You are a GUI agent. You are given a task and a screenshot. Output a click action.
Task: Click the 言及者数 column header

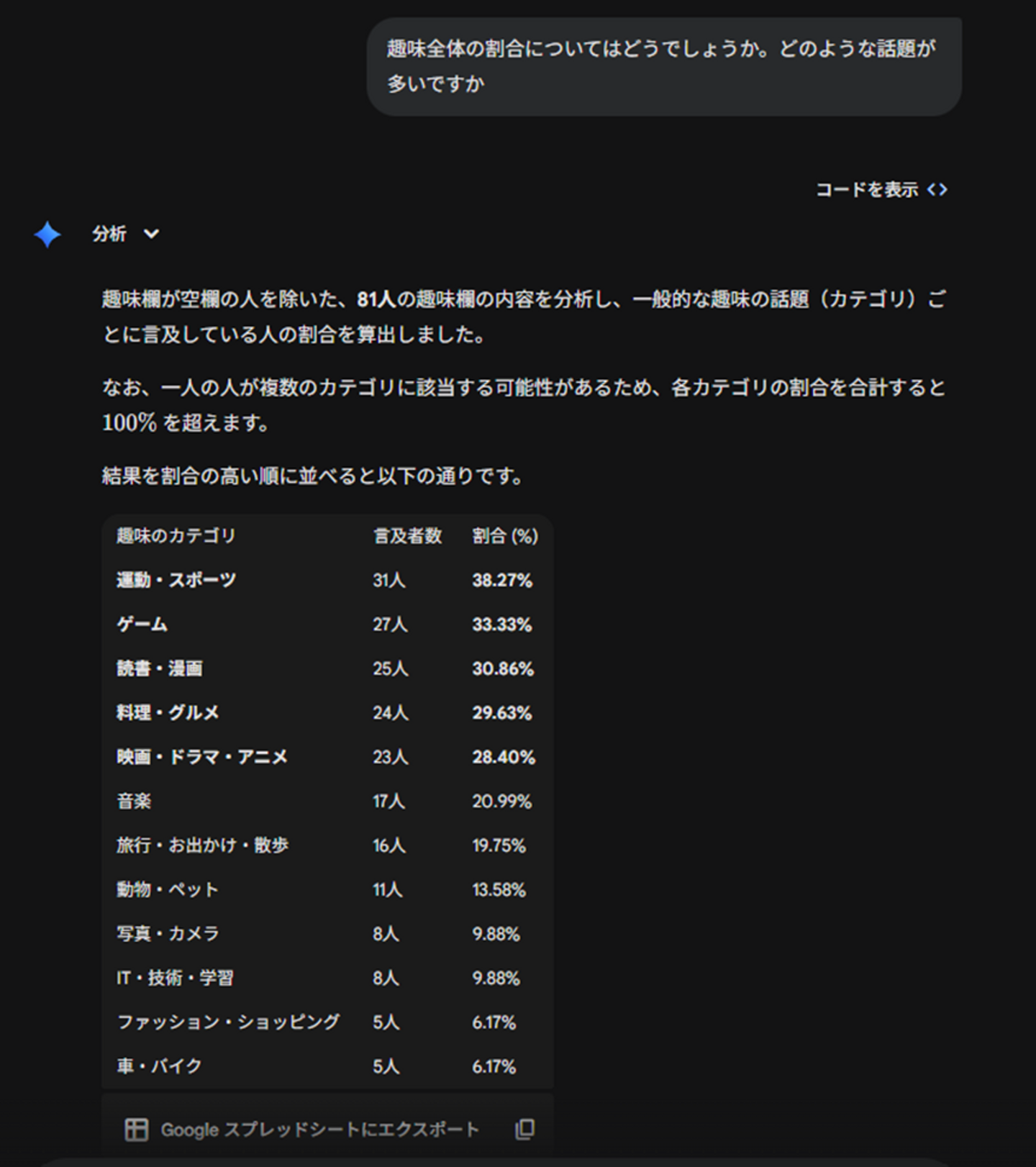(x=407, y=536)
